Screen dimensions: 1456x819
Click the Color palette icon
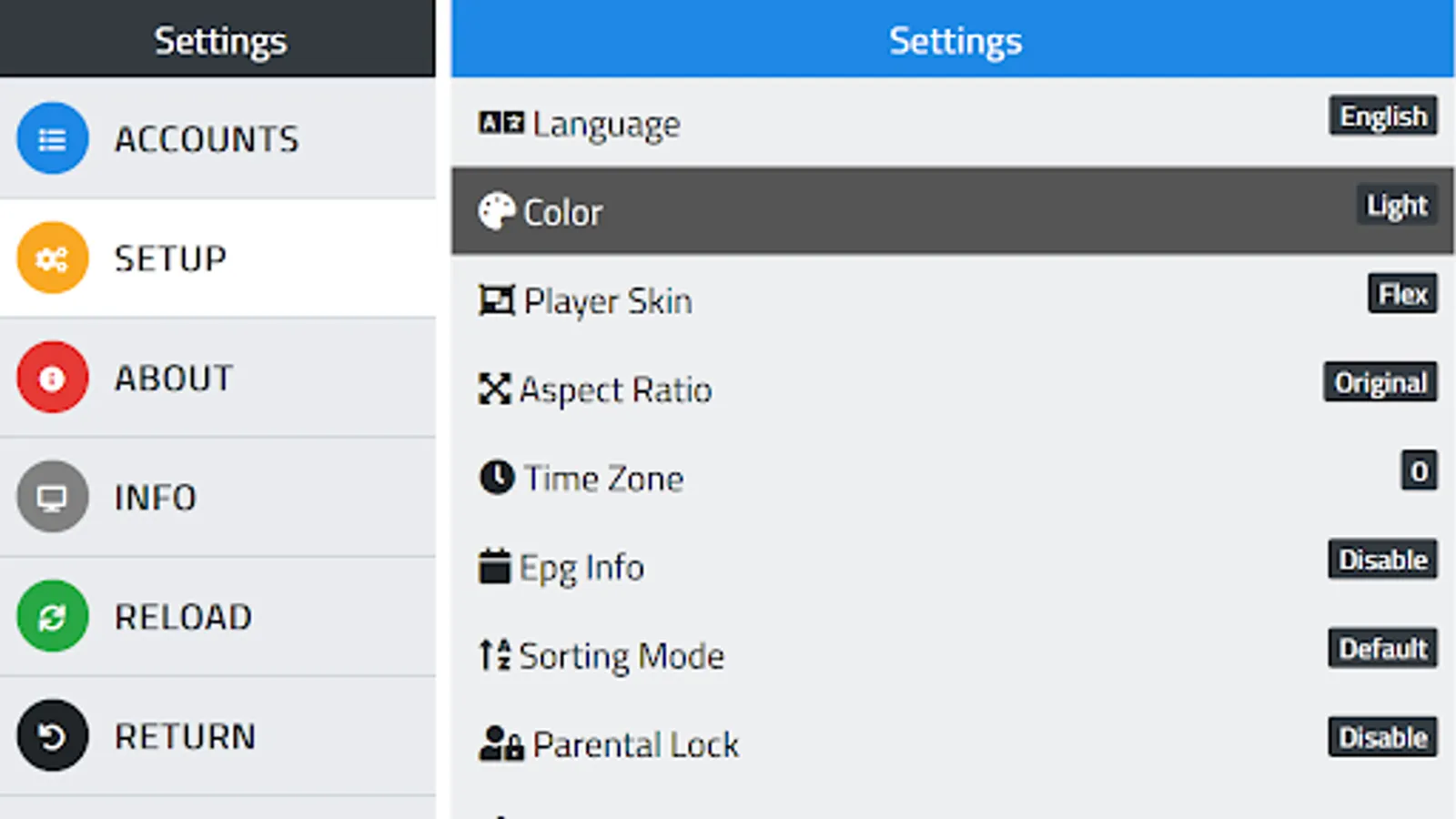[496, 210]
